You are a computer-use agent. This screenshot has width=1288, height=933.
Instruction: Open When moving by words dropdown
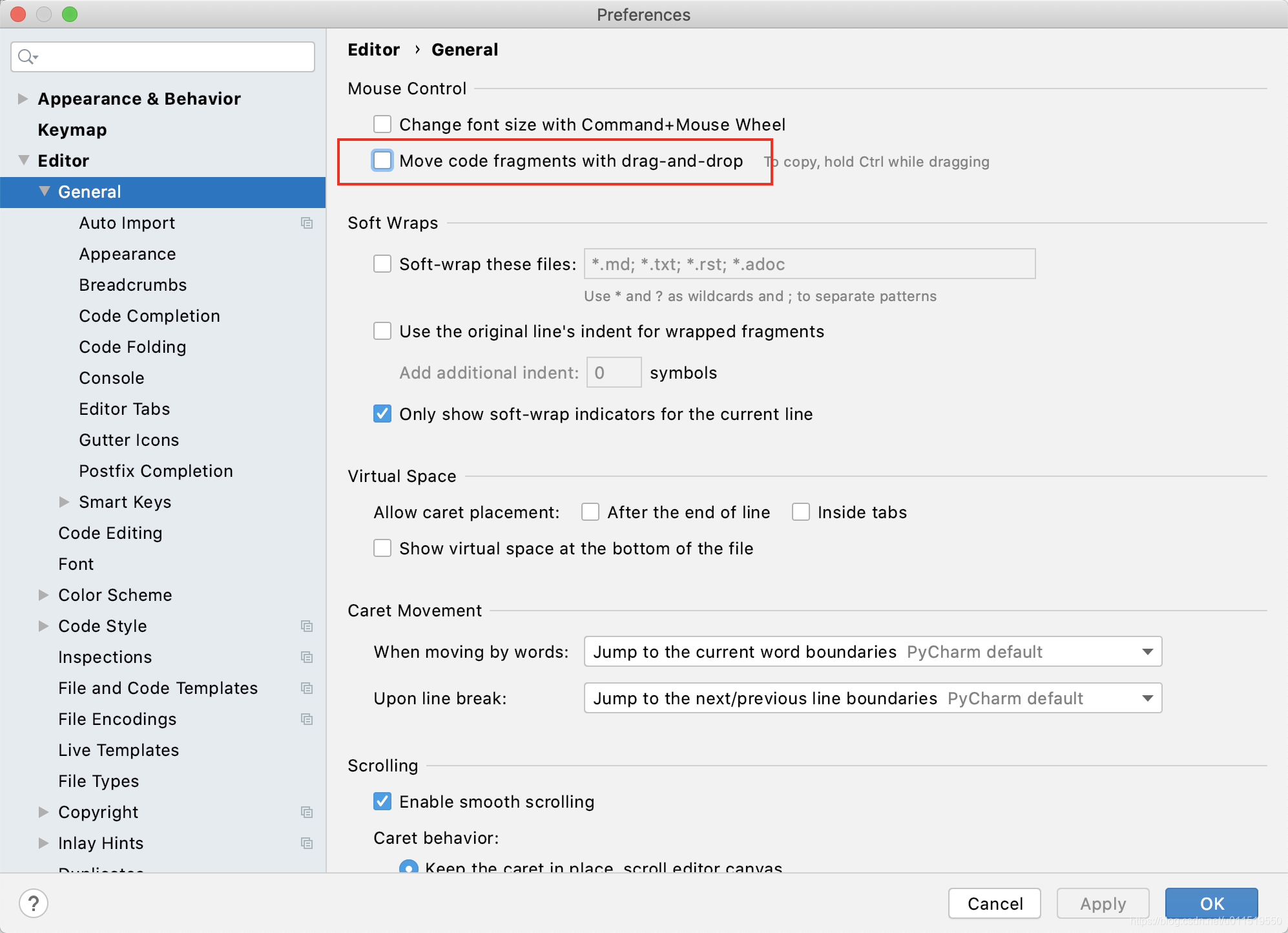point(872,652)
